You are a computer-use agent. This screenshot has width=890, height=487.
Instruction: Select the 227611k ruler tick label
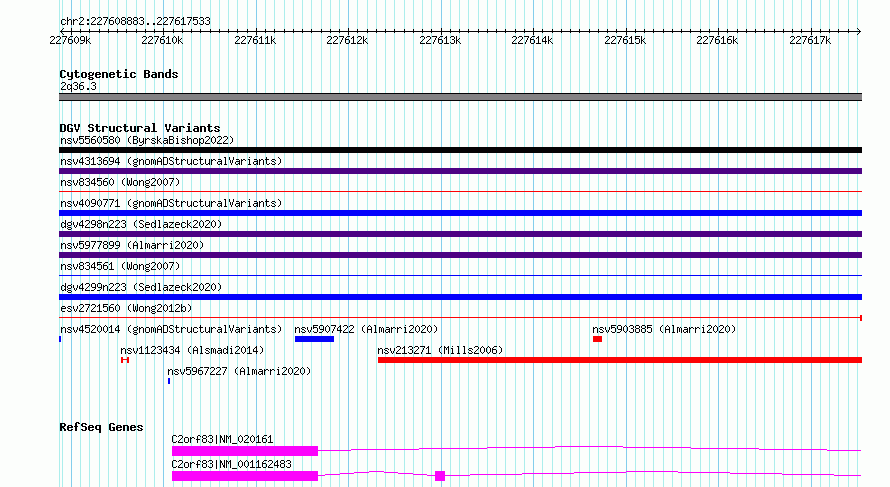pos(255,40)
